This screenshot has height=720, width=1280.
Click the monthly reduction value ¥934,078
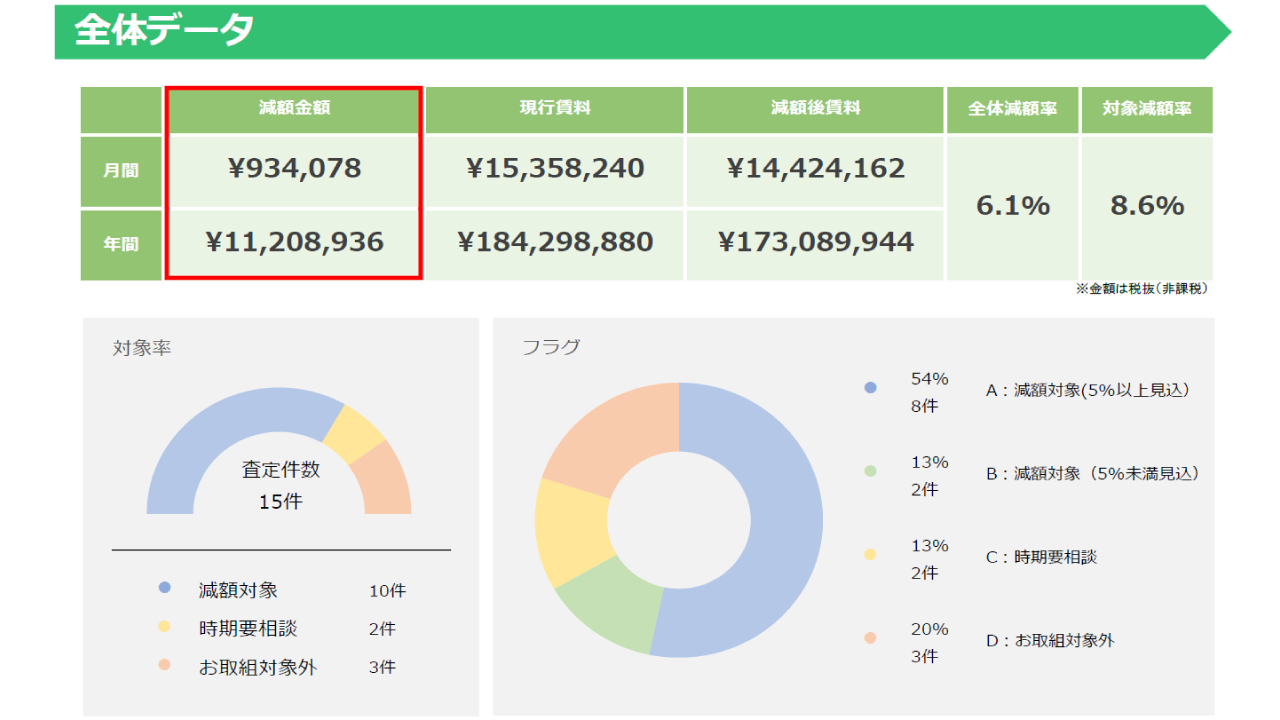tap(294, 169)
